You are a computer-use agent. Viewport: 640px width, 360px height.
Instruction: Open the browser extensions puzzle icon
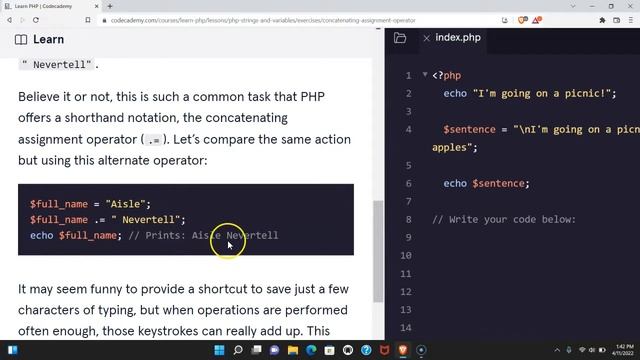[x=602, y=20]
